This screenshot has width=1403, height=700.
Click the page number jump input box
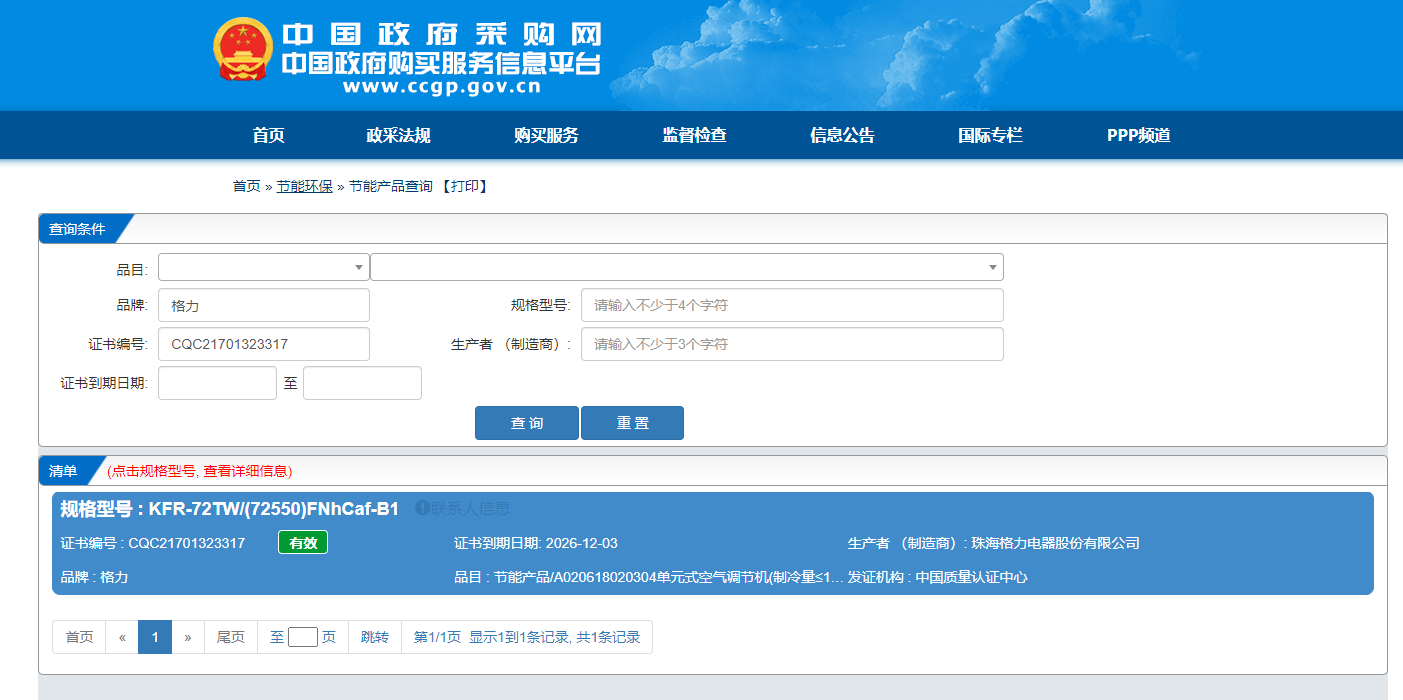[x=303, y=637]
